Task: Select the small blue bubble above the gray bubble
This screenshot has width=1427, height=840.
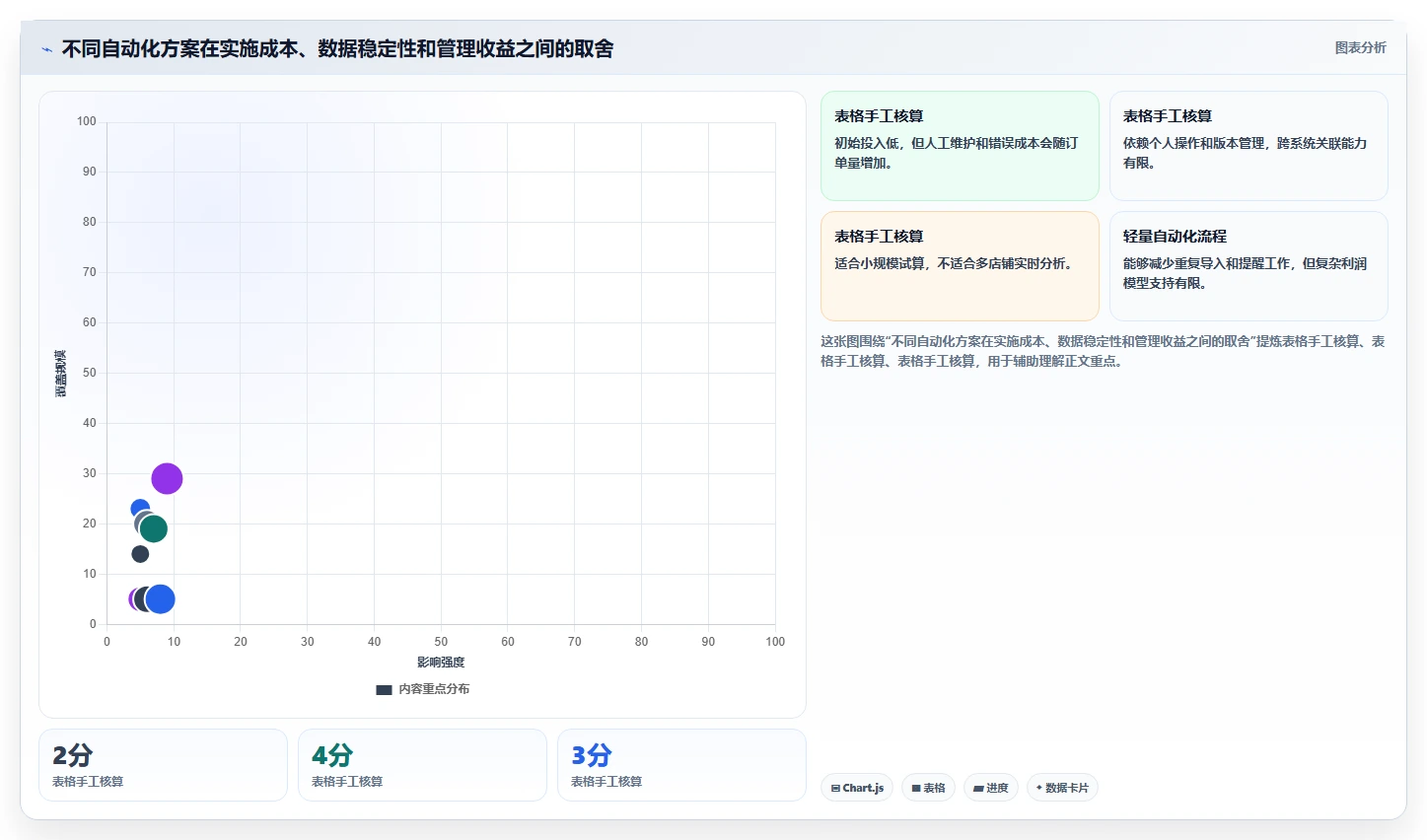Action: 139,507
